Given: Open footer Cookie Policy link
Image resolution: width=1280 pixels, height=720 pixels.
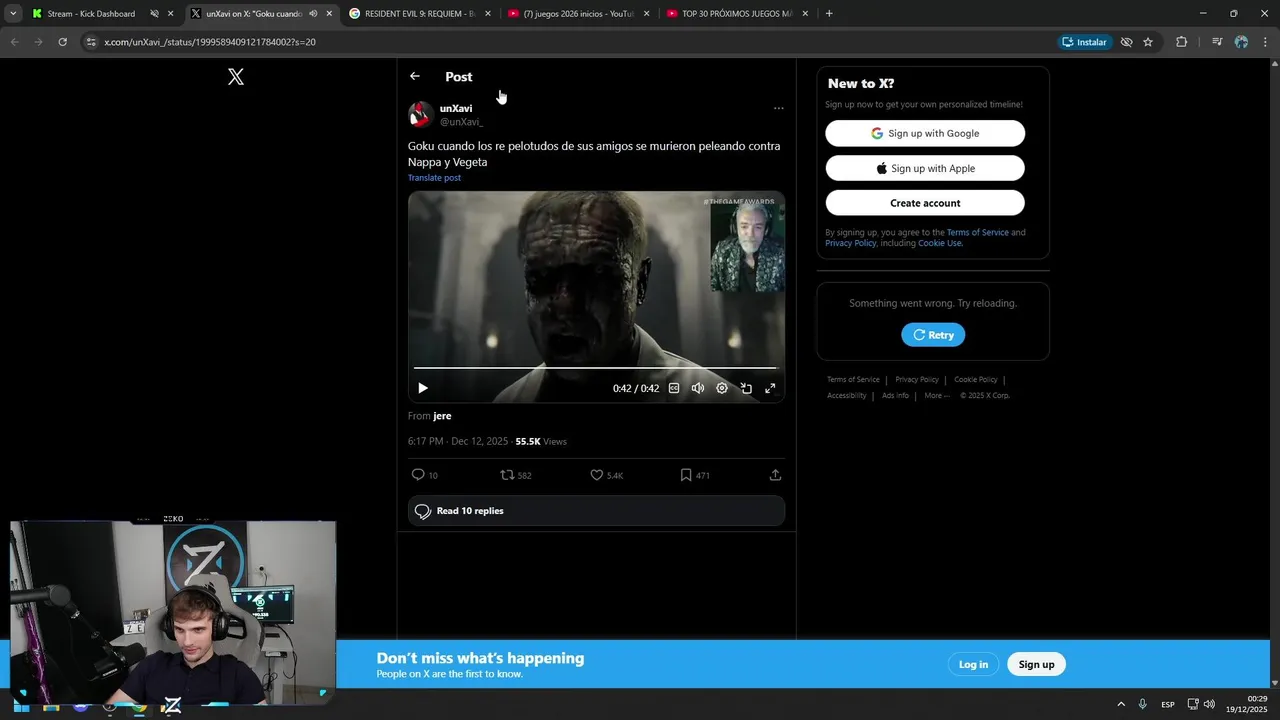Looking at the screenshot, I should [x=976, y=380].
